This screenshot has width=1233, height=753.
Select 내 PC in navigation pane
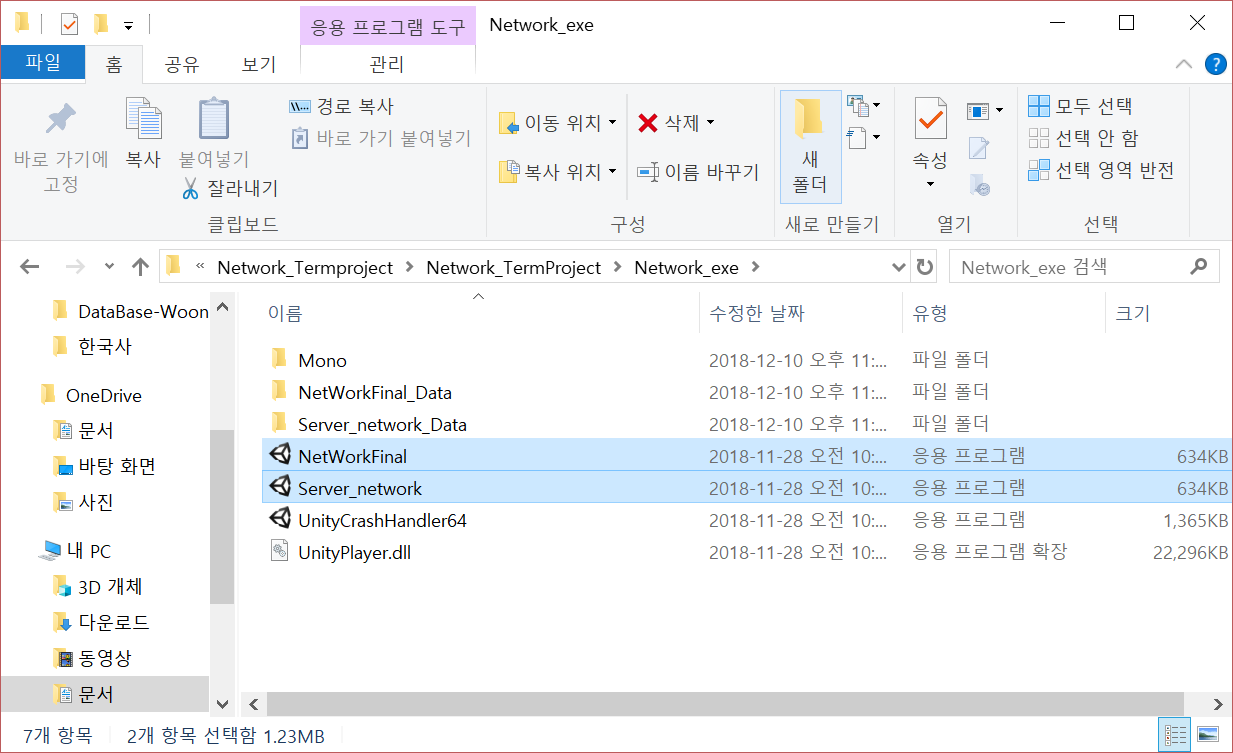88,550
